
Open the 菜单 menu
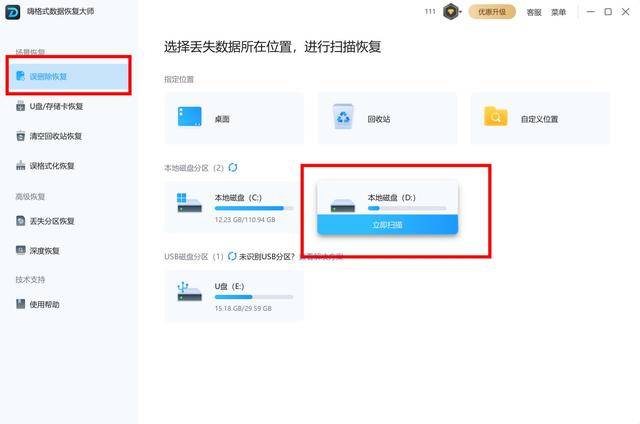pyautogui.click(x=558, y=13)
